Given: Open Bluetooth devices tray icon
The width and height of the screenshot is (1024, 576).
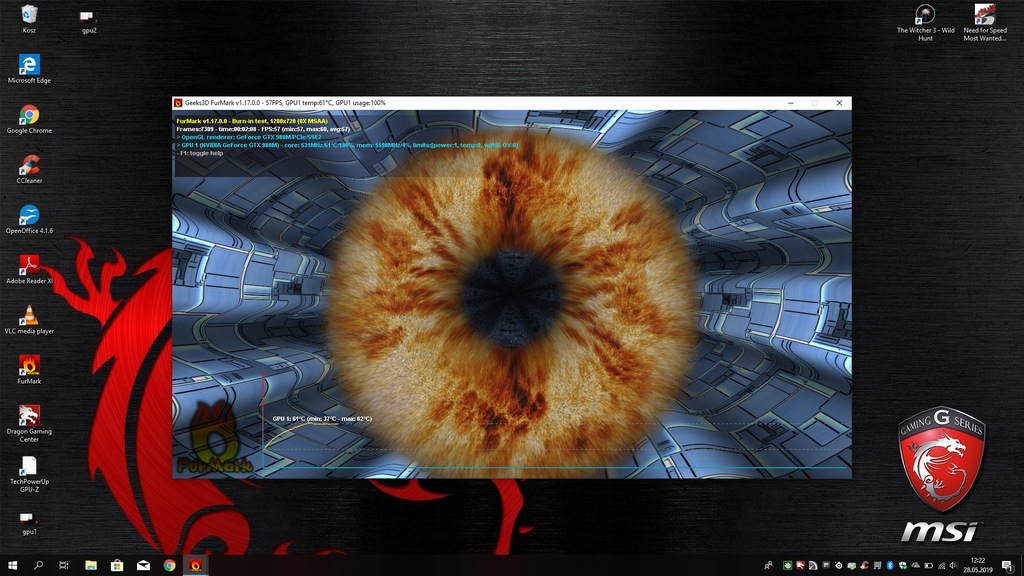Looking at the screenshot, I should pos(889,566).
